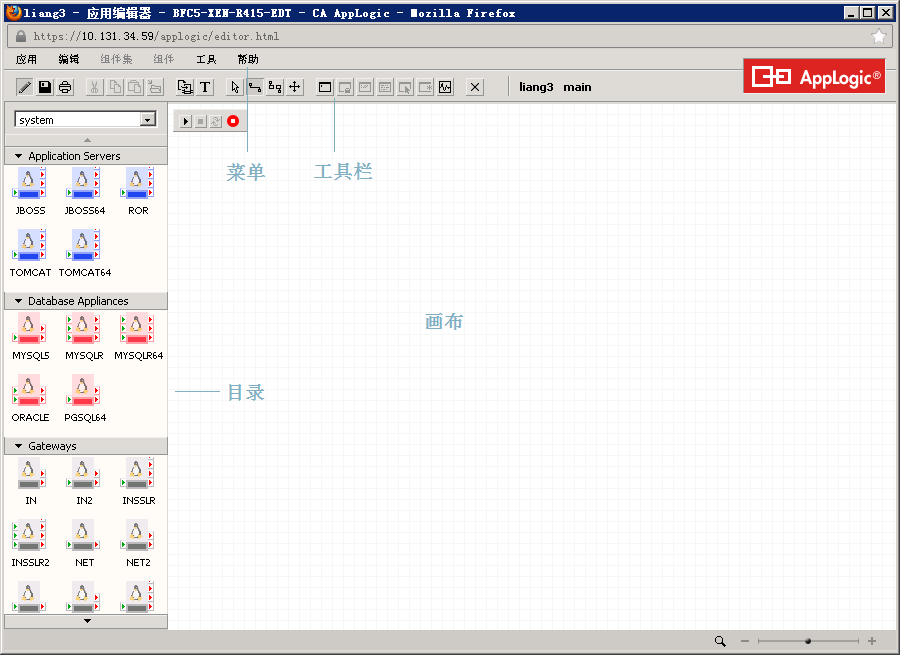Click the pencil edit toolbar icon
Screen dimensions: 901x655
click(x=24, y=87)
